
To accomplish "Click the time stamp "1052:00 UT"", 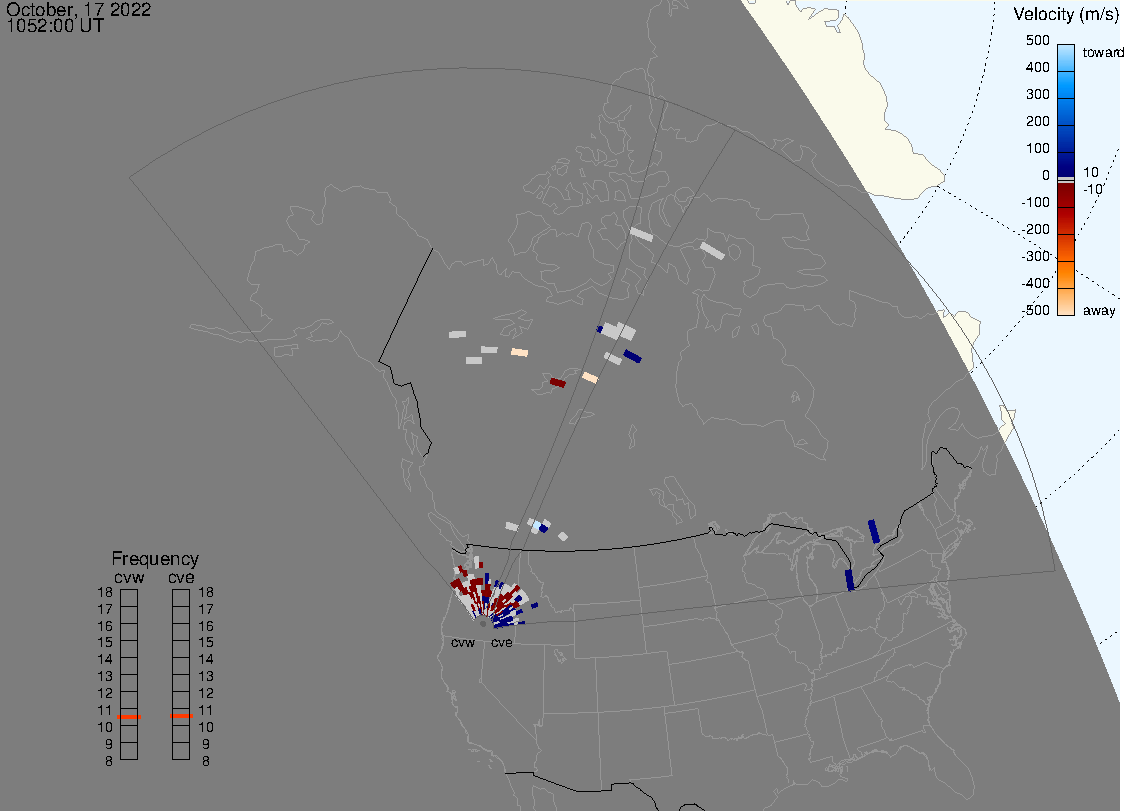I will 54,26.
